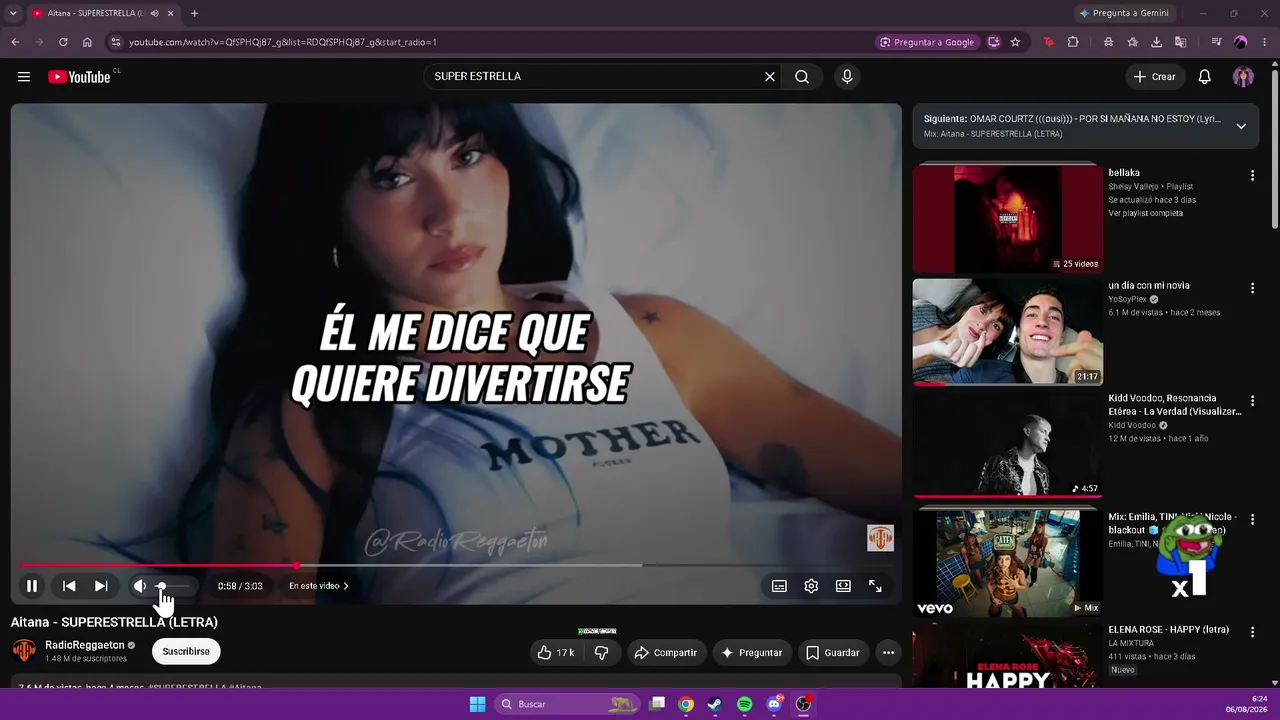The width and height of the screenshot is (1280, 720).
Task: Mute the video with the speaker icon
Action: coord(140,586)
